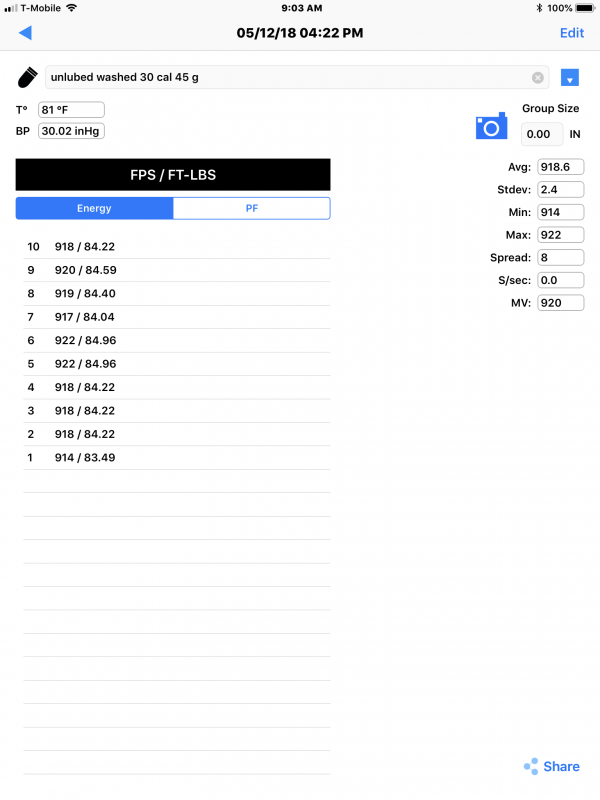Tap the bullet icon beside description
Screen dimensions: 600x800
[x=28, y=78]
